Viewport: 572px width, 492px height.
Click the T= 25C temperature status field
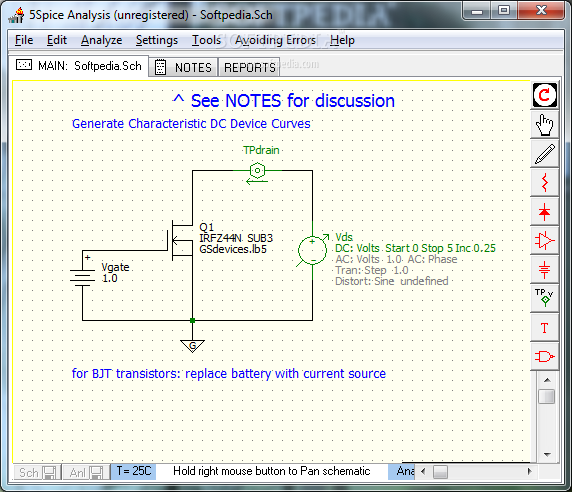(x=134, y=471)
